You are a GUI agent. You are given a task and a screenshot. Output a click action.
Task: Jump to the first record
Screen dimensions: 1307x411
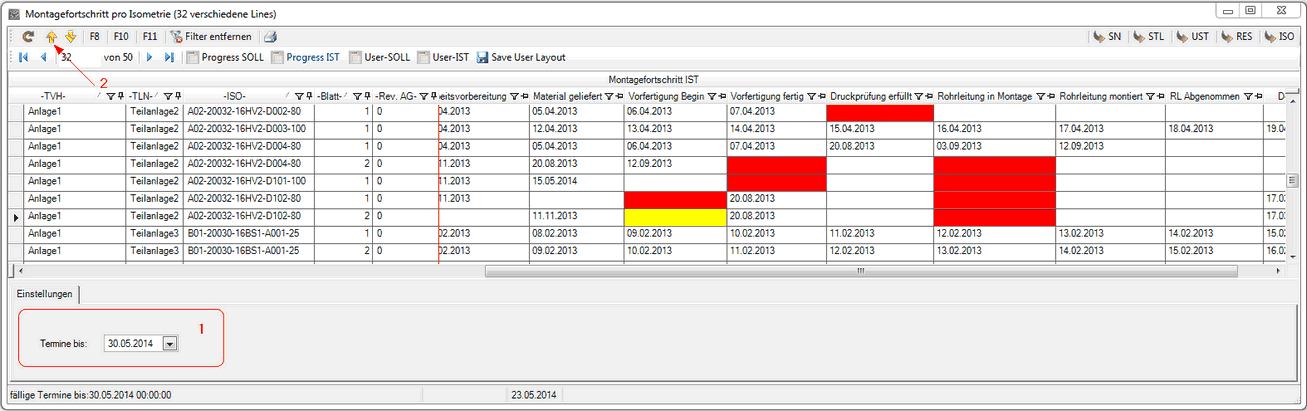click(x=23, y=58)
